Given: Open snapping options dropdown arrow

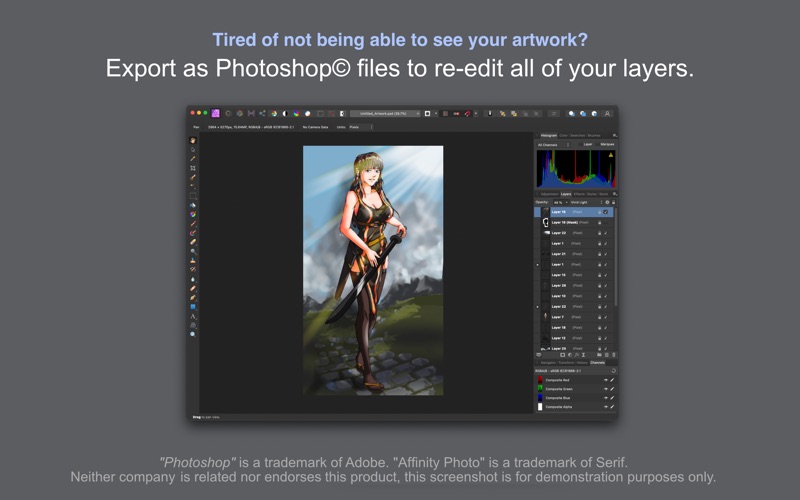Looking at the screenshot, I should pyautogui.click(x=476, y=113).
